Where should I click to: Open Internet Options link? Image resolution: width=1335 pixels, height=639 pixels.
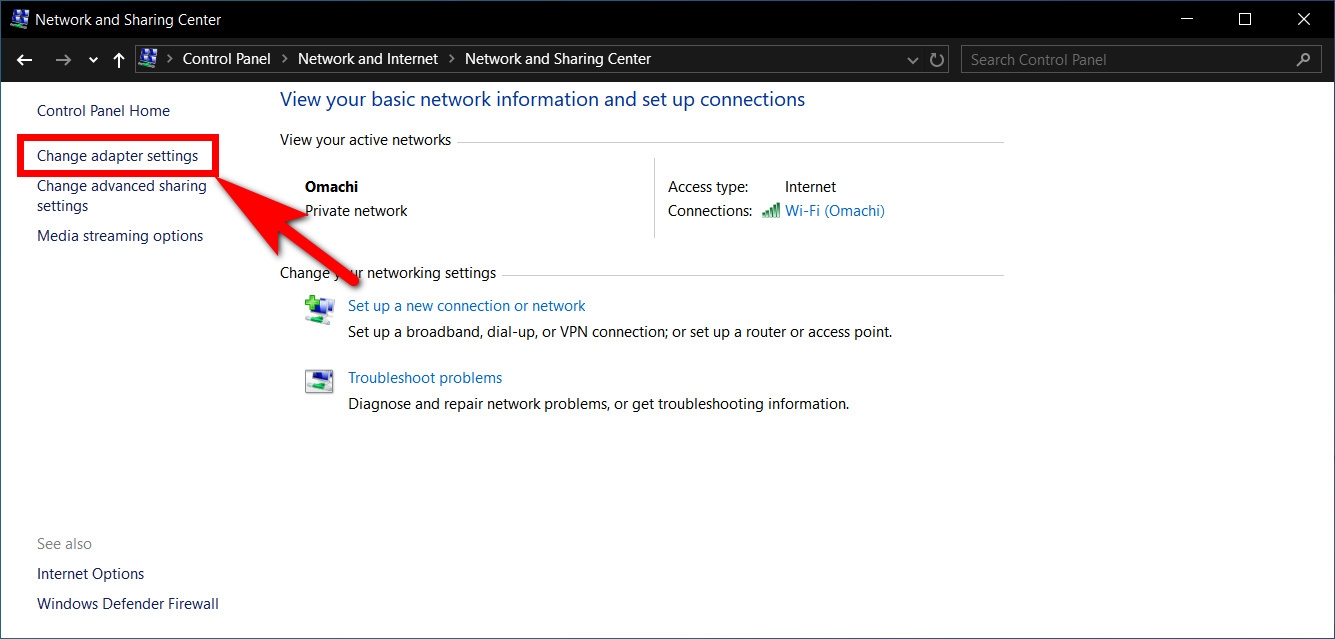pyautogui.click(x=91, y=574)
